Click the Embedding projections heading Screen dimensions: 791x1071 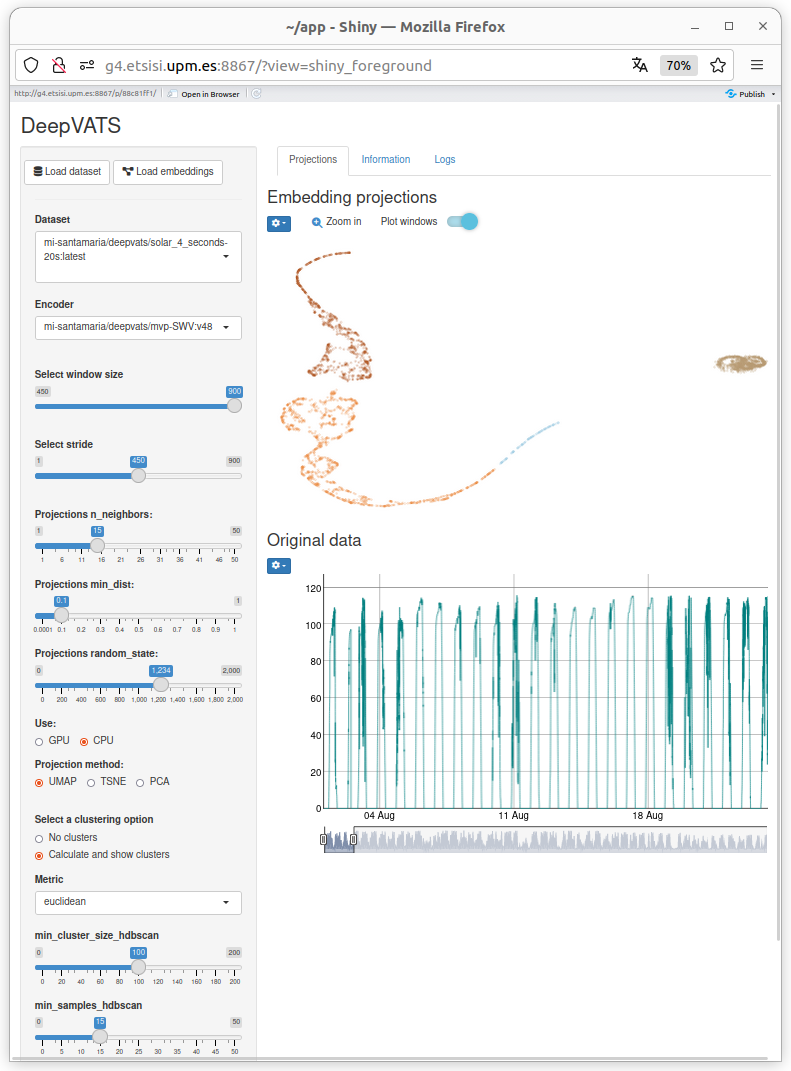[x=352, y=197]
